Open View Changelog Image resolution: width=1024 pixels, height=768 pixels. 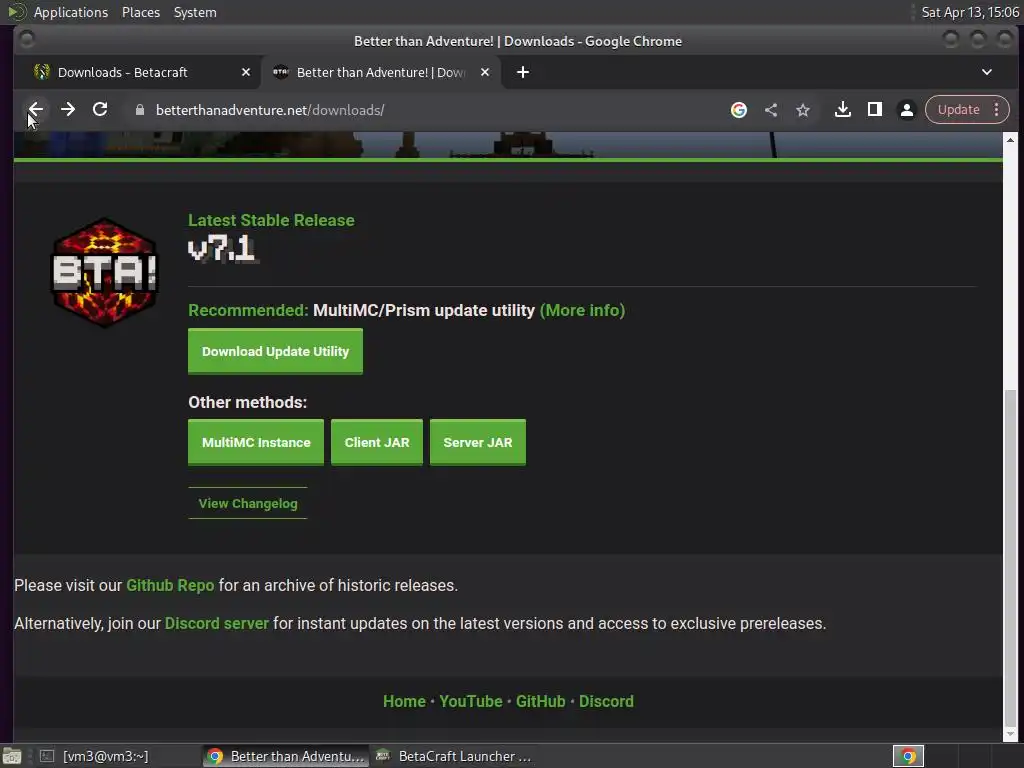[x=248, y=504]
